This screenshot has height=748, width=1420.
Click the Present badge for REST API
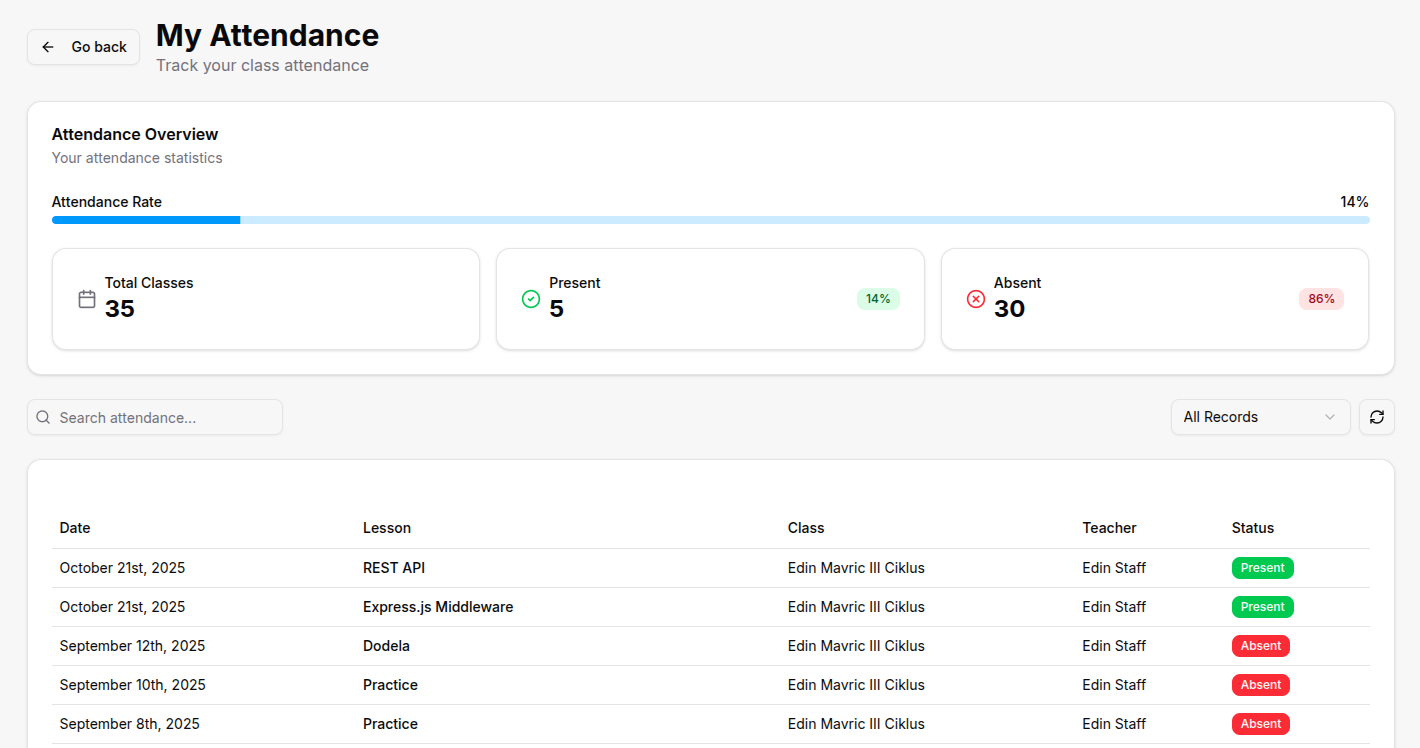click(1262, 568)
